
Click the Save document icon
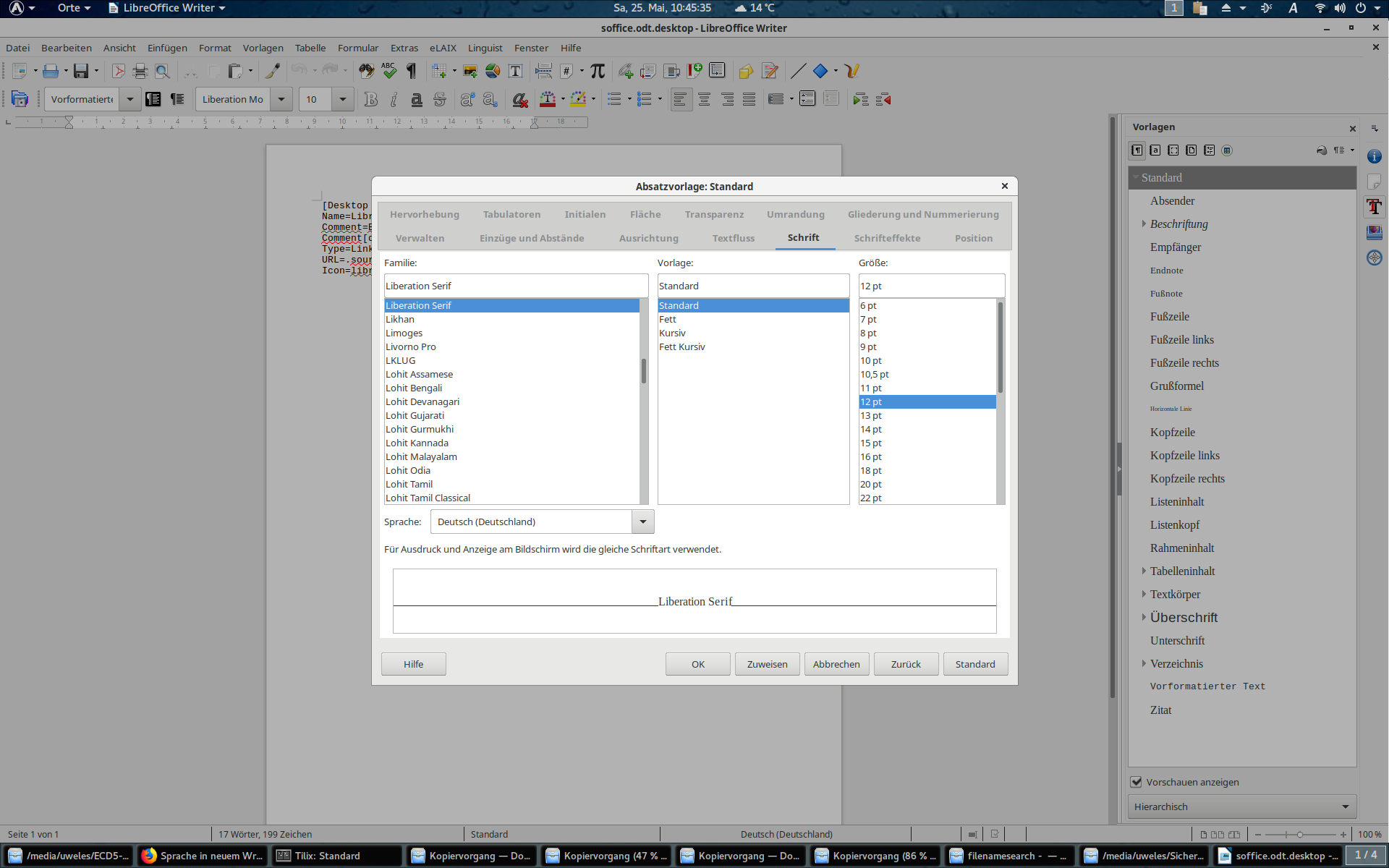click(x=81, y=71)
